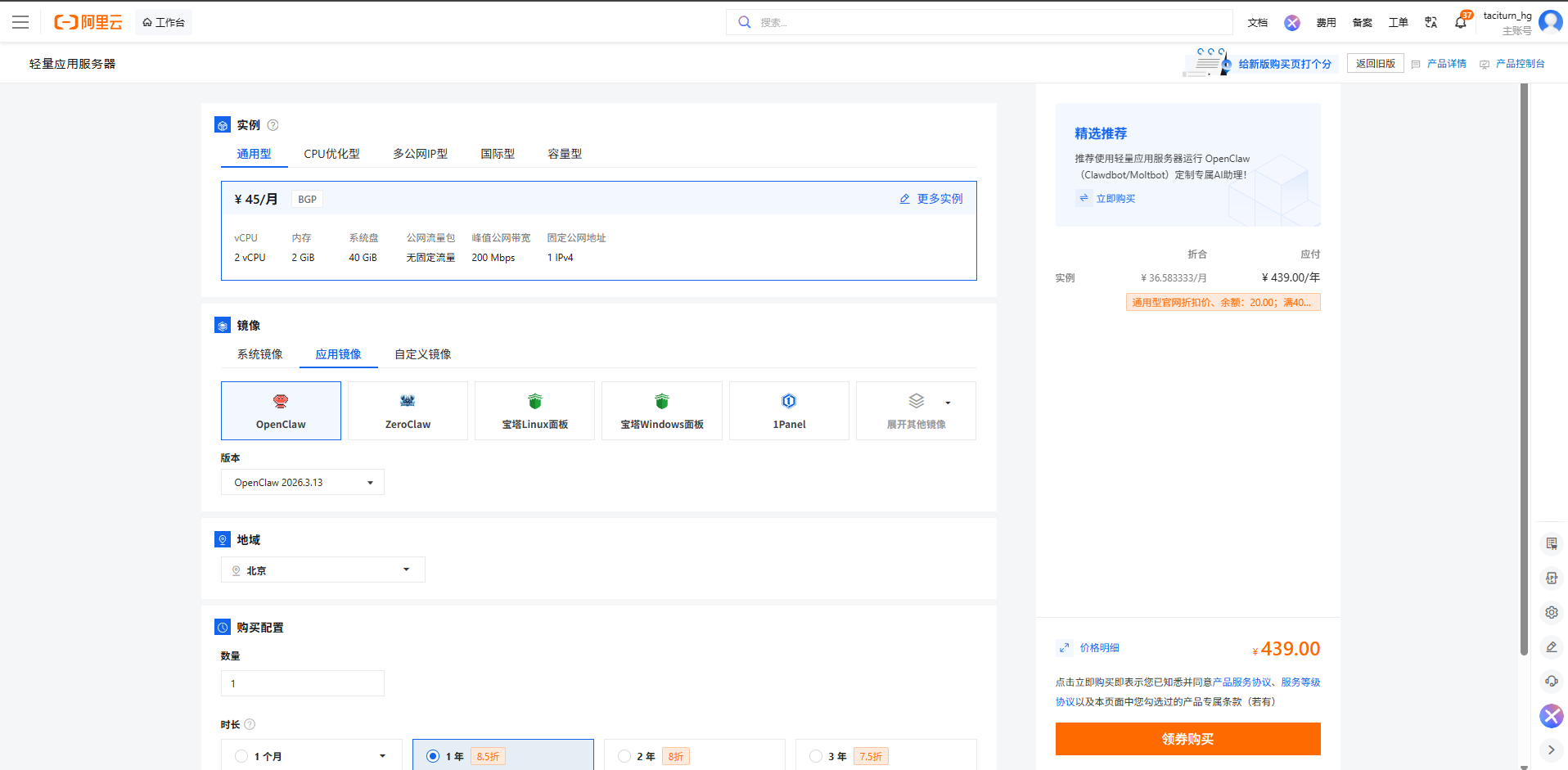1568x770 pixels.
Task: Switch to the CPU优化型 instance tab
Action: tap(331, 154)
